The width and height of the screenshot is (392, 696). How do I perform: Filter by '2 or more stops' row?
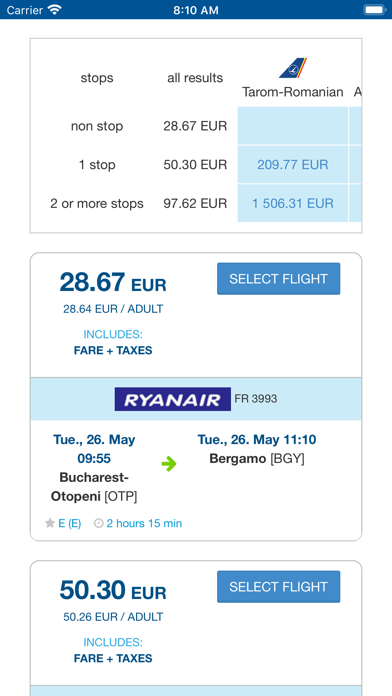(x=97, y=203)
